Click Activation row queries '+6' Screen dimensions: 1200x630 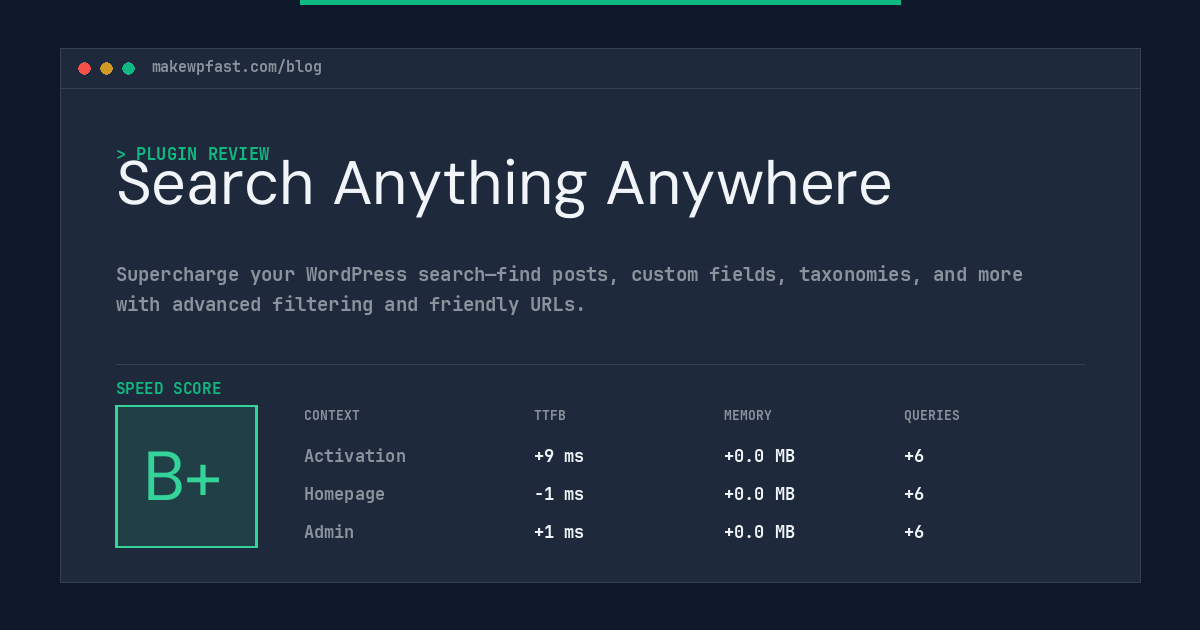[x=914, y=456]
